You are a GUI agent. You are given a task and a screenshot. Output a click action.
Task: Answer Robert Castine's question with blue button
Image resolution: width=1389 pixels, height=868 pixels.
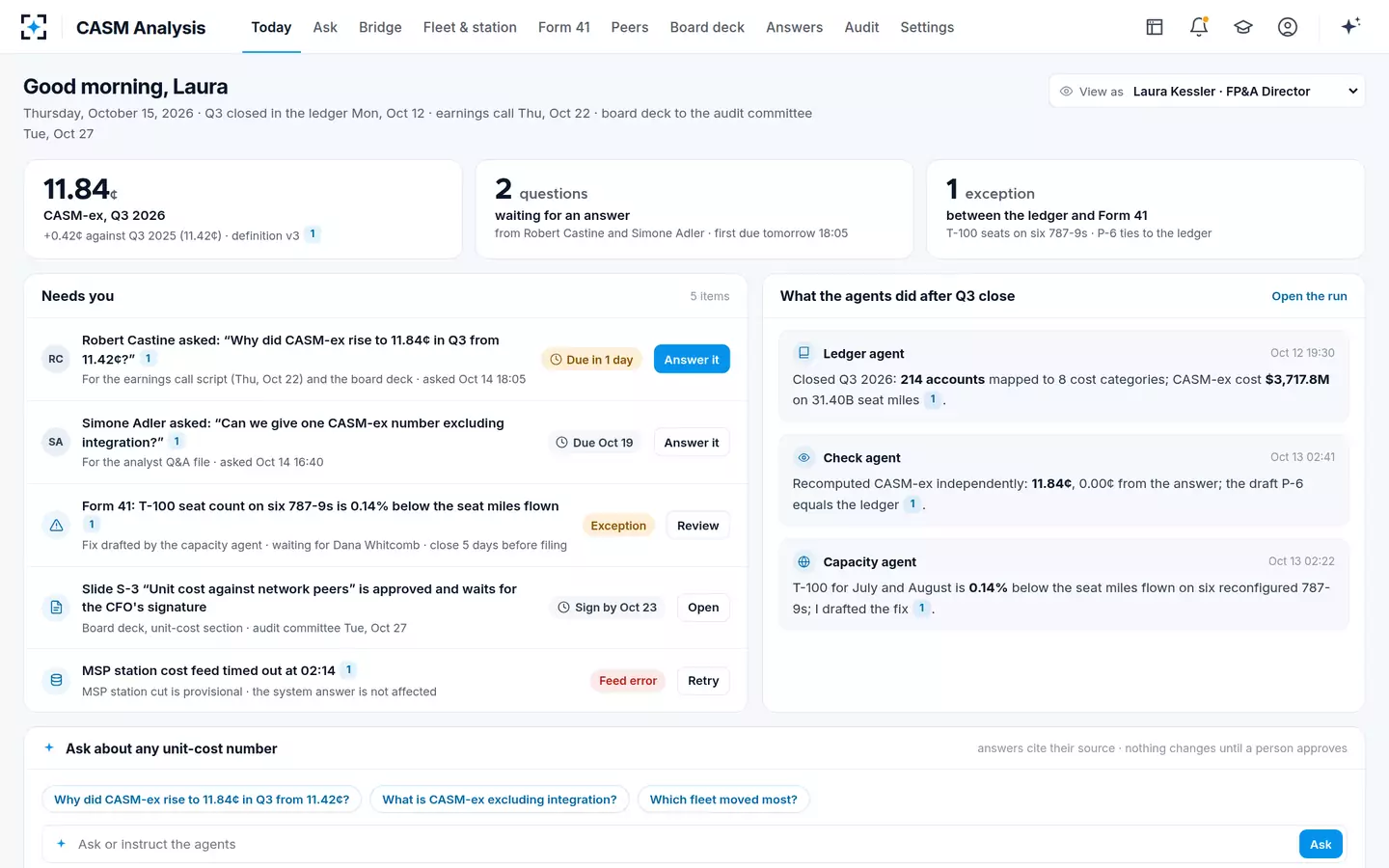point(692,359)
